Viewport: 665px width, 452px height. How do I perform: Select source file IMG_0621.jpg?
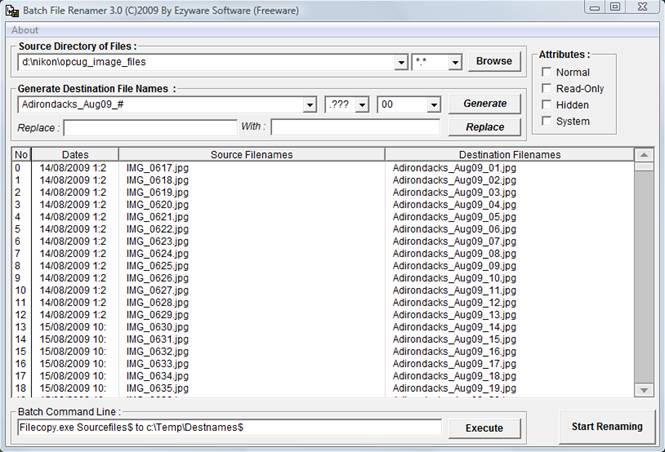coord(157,217)
